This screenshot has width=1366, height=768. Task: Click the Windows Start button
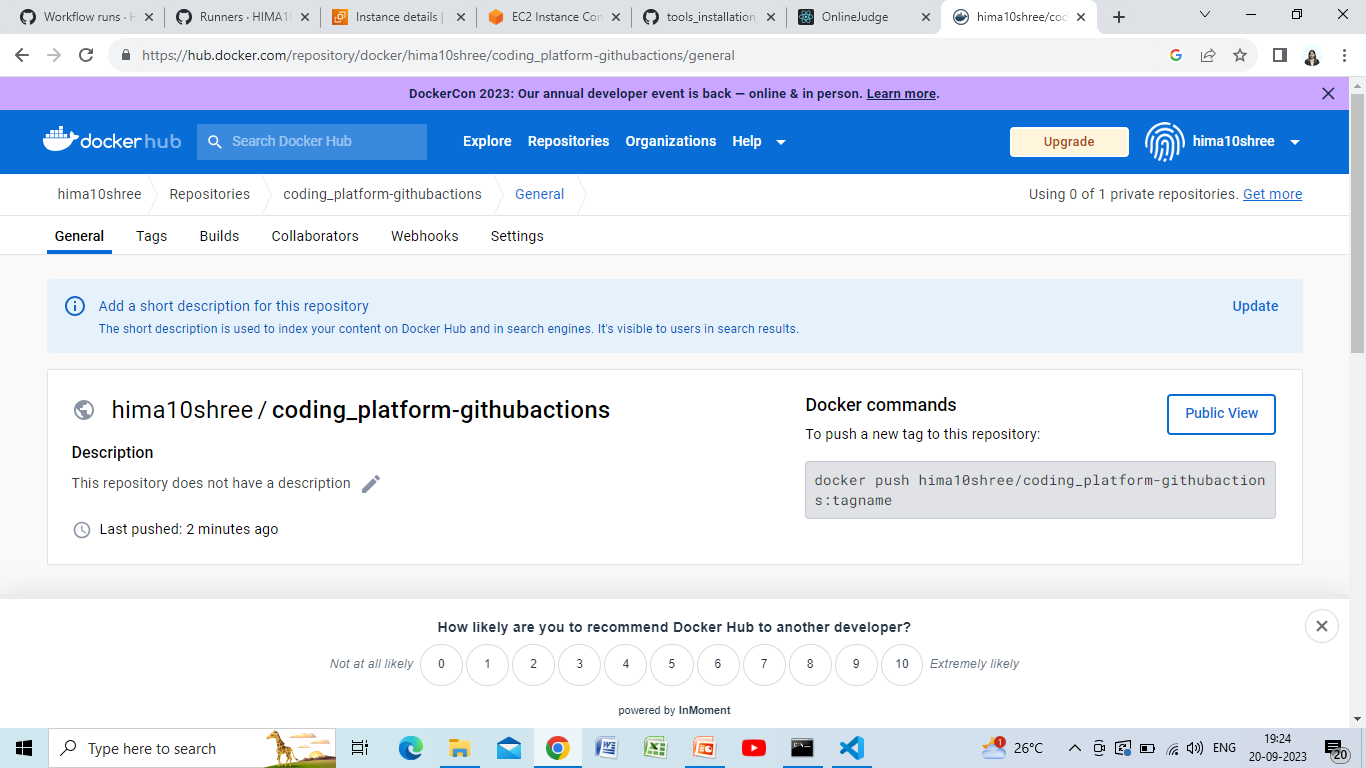tap(24, 748)
